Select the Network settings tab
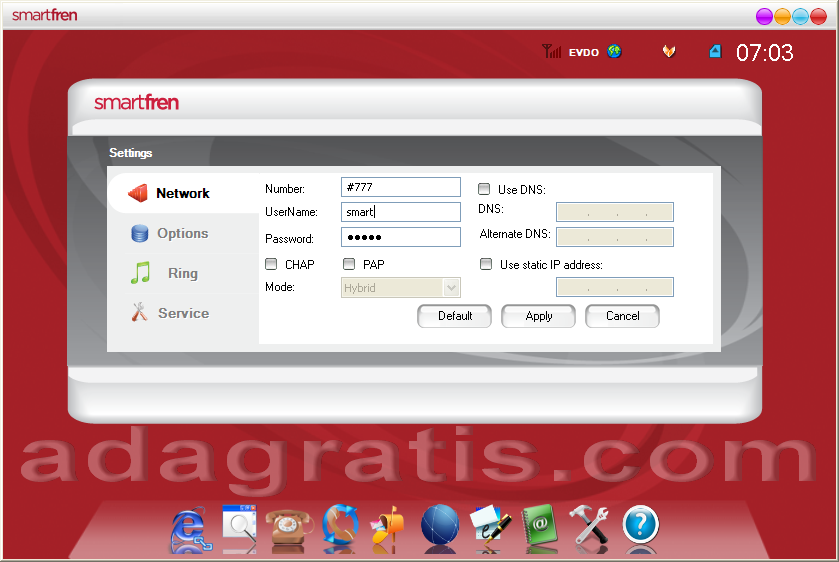The height and width of the screenshot is (562, 839). [184, 193]
